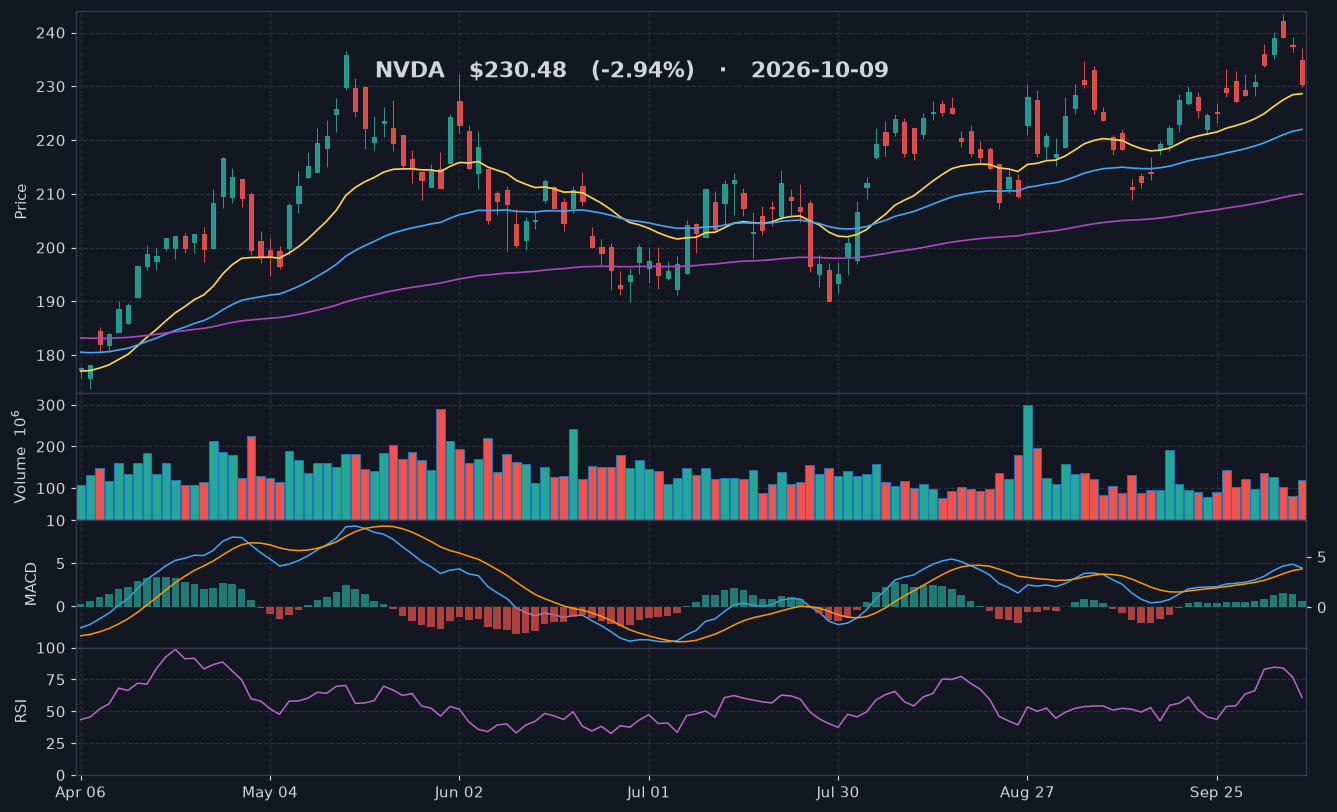Click the tall red volume bar before Jun 02
The height and width of the screenshot is (812, 1337).
(441, 464)
